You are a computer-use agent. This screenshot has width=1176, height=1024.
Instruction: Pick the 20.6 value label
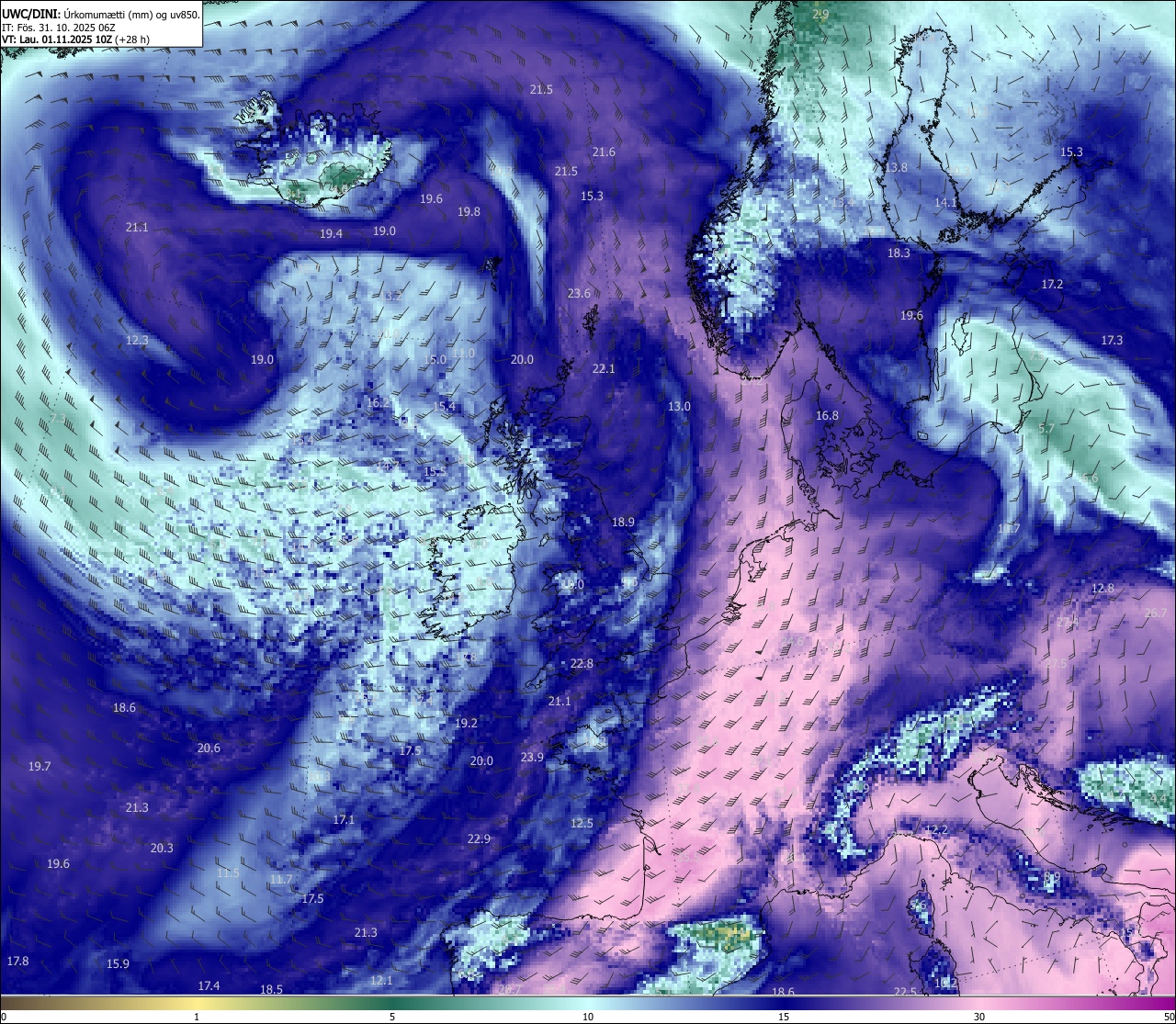tap(209, 748)
